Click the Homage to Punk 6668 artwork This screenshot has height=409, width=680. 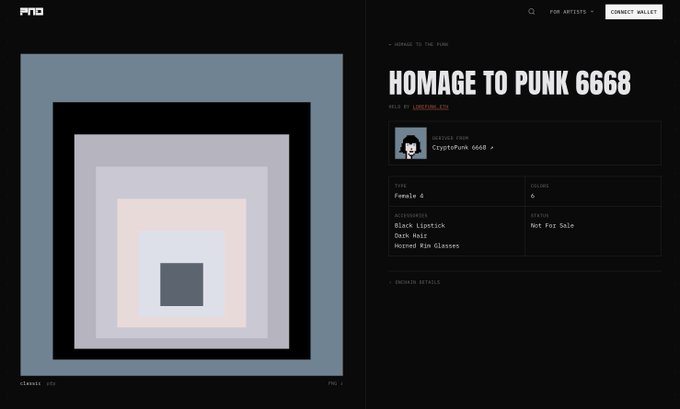point(182,215)
